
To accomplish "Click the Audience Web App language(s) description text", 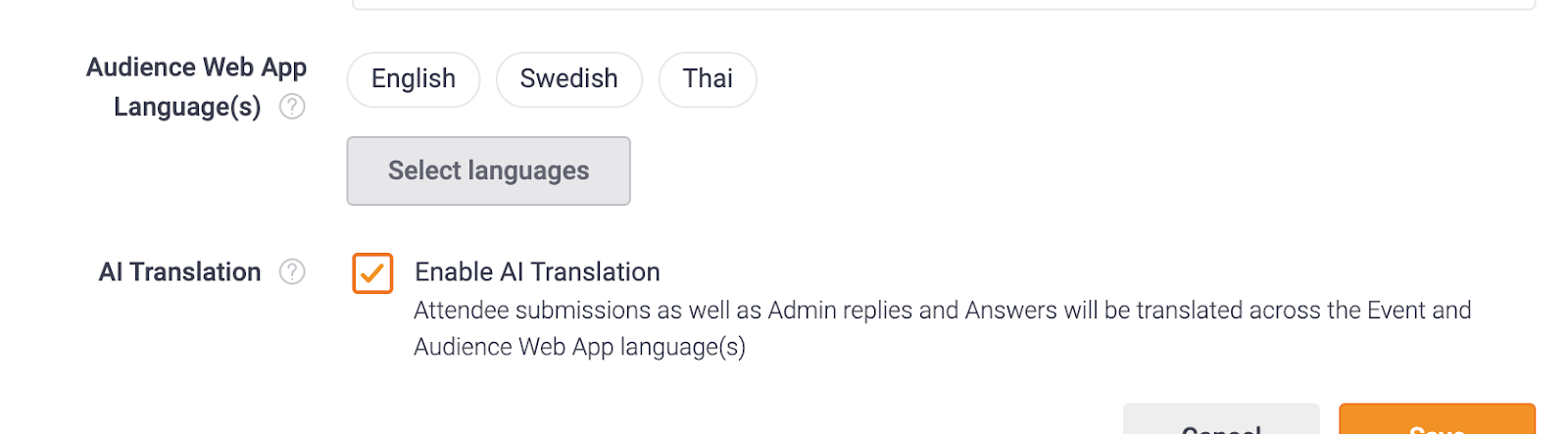I will (x=579, y=348).
